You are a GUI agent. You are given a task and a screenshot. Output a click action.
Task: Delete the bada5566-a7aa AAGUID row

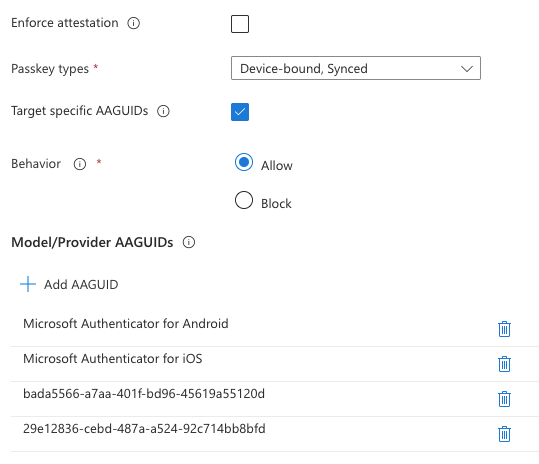click(504, 399)
